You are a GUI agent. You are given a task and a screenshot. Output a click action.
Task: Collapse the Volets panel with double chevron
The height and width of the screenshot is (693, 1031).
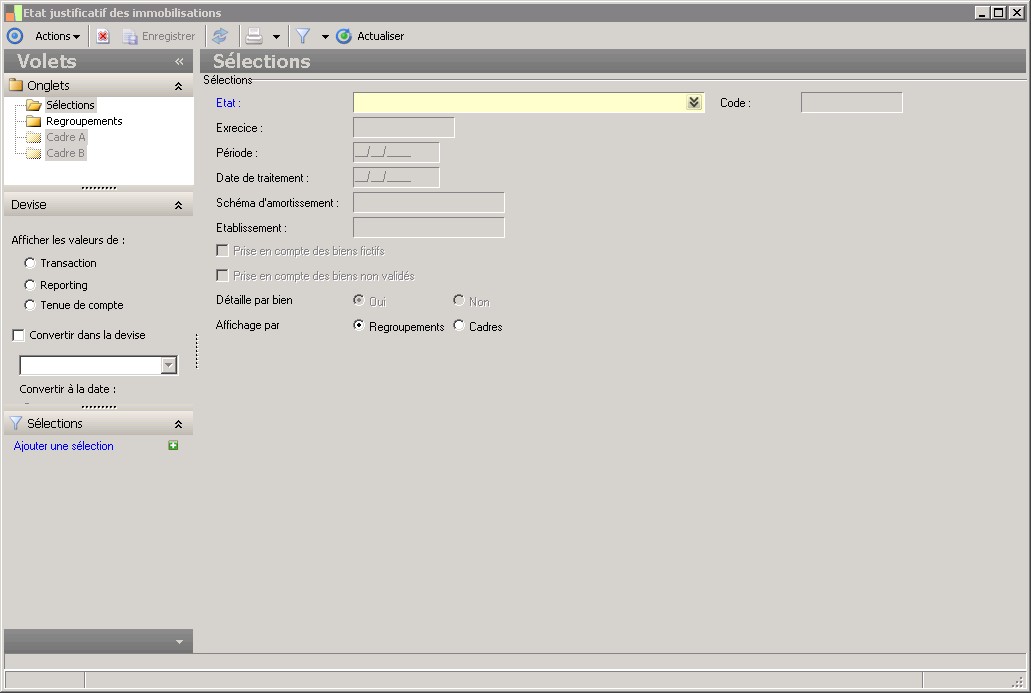[179, 61]
